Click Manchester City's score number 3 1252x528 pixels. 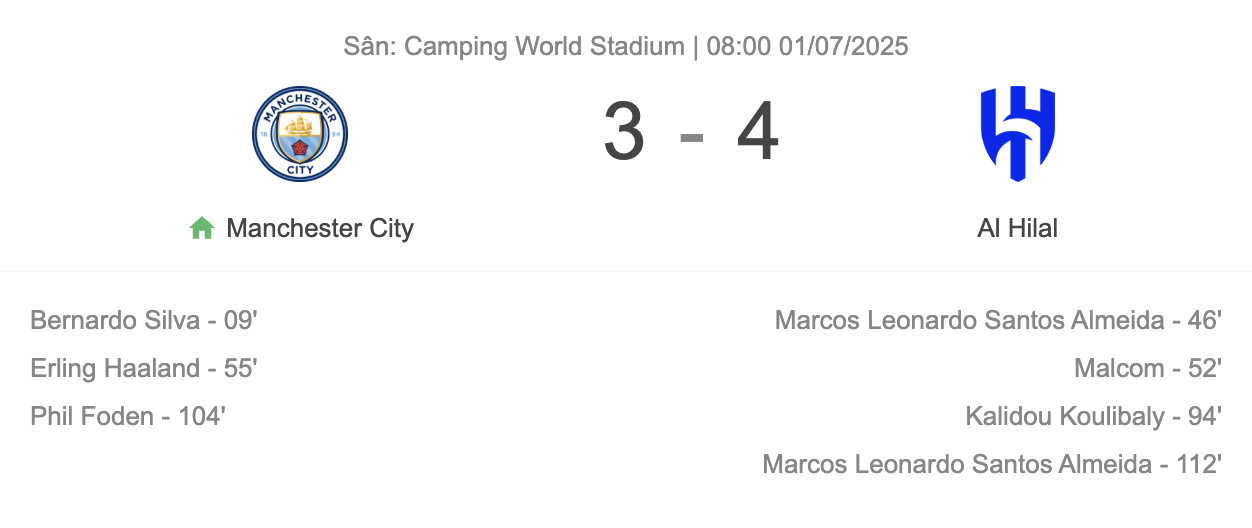click(624, 133)
